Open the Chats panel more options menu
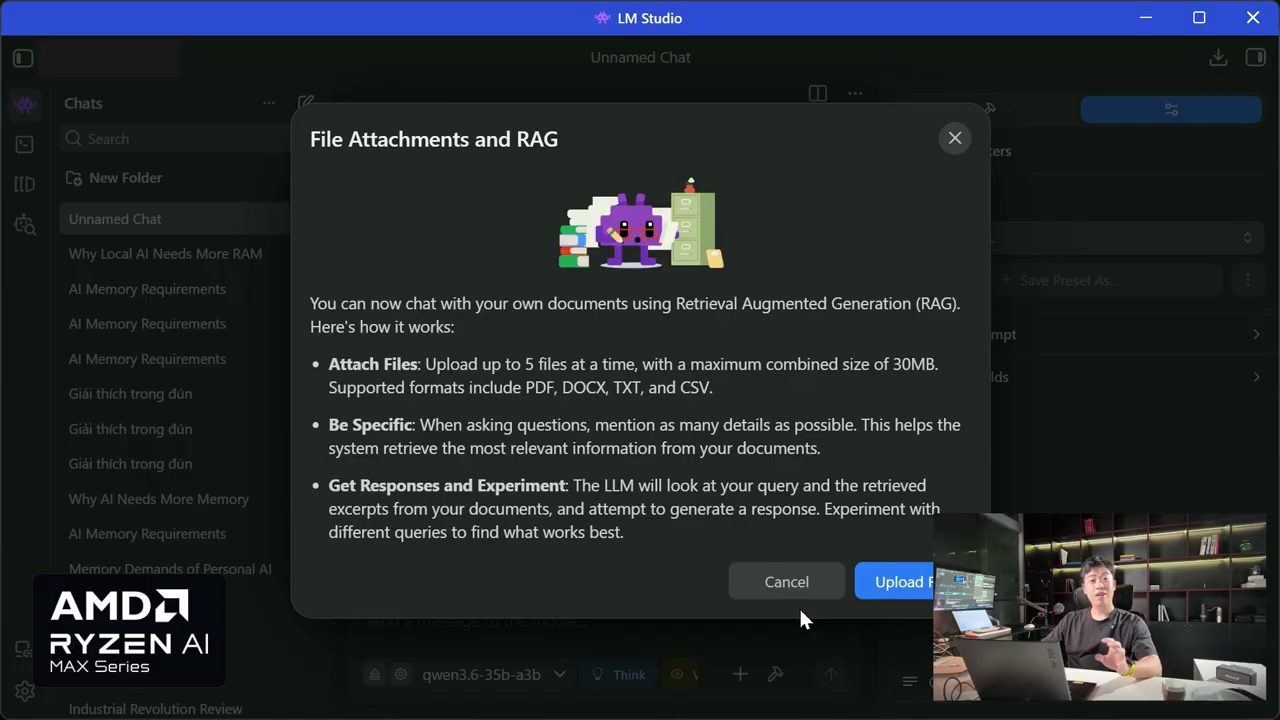1280x720 pixels. point(269,103)
